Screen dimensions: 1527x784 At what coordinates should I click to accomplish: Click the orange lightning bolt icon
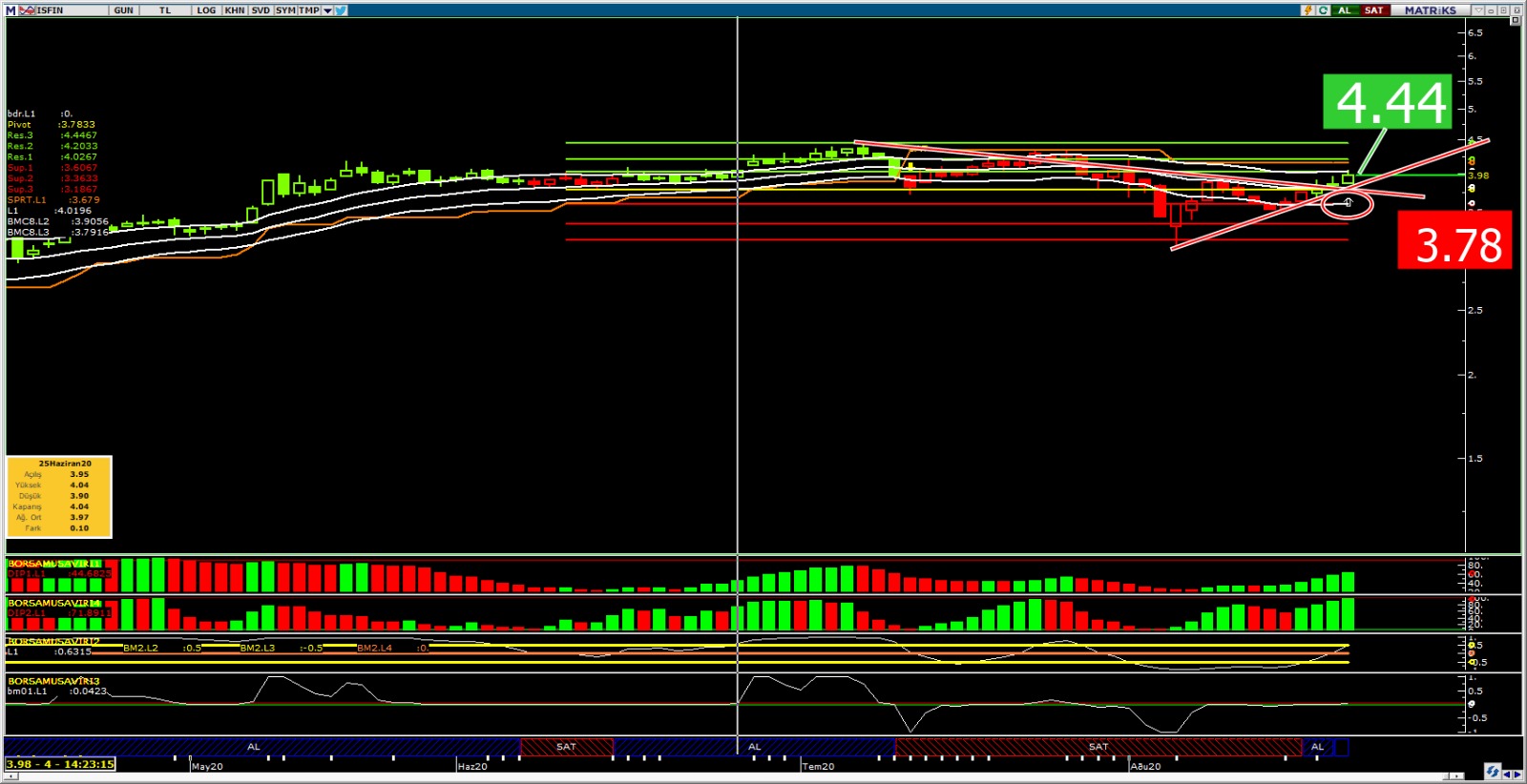click(1307, 10)
